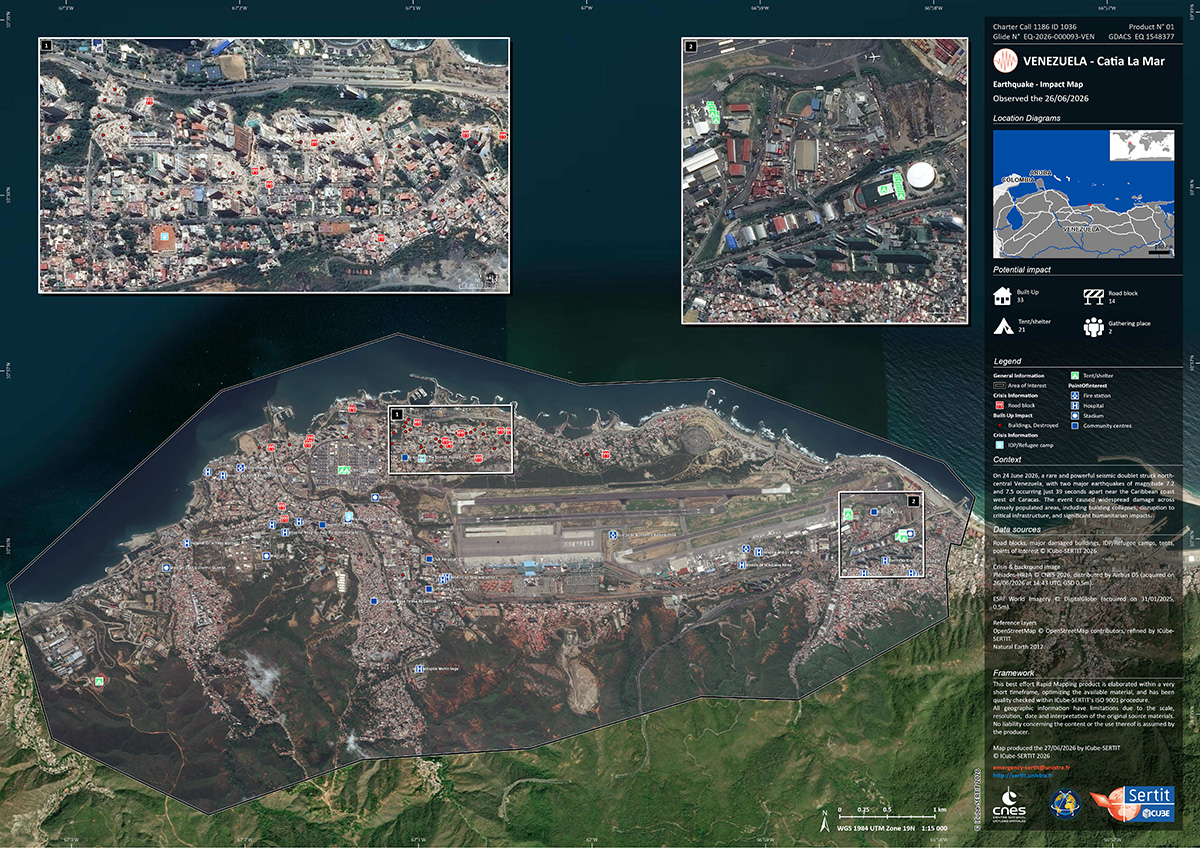Image resolution: width=1200 pixels, height=848 pixels.
Task: Click the "Data sources" heading
Action: [1019, 528]
